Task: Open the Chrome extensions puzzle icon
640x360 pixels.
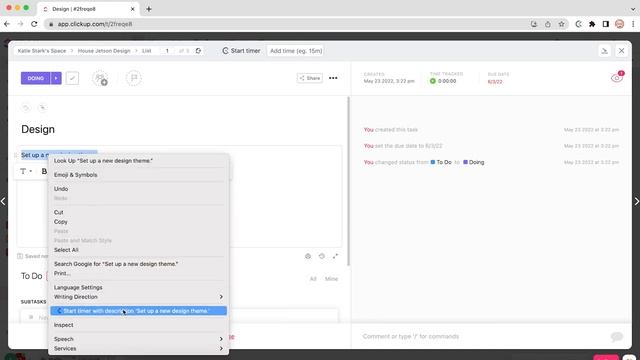Action: pyautogui.click(x=592, y=24)
